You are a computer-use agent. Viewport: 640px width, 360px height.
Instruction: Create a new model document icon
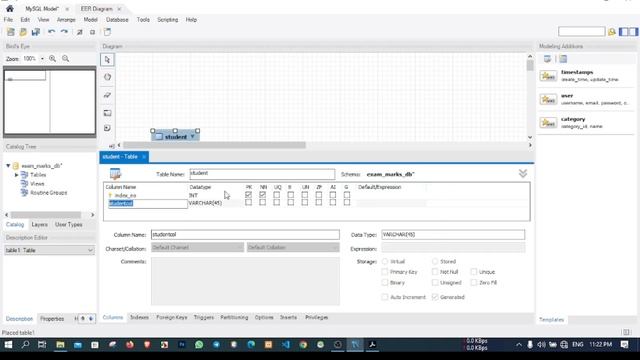tap(11, 32)
